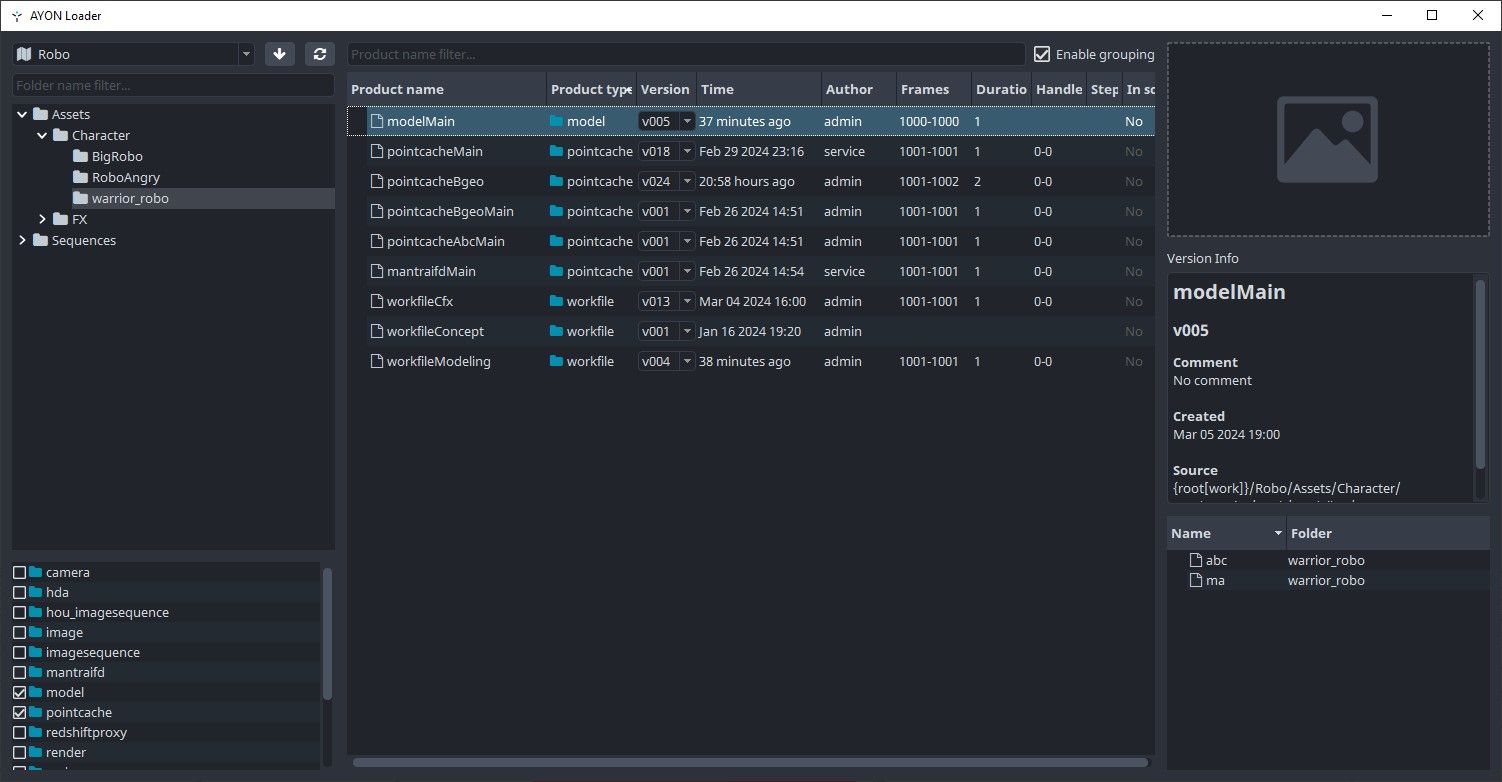This screenshot has height=782, width=1502.
Task: Click the BigRobo folder icon
Action: [80, 156]
